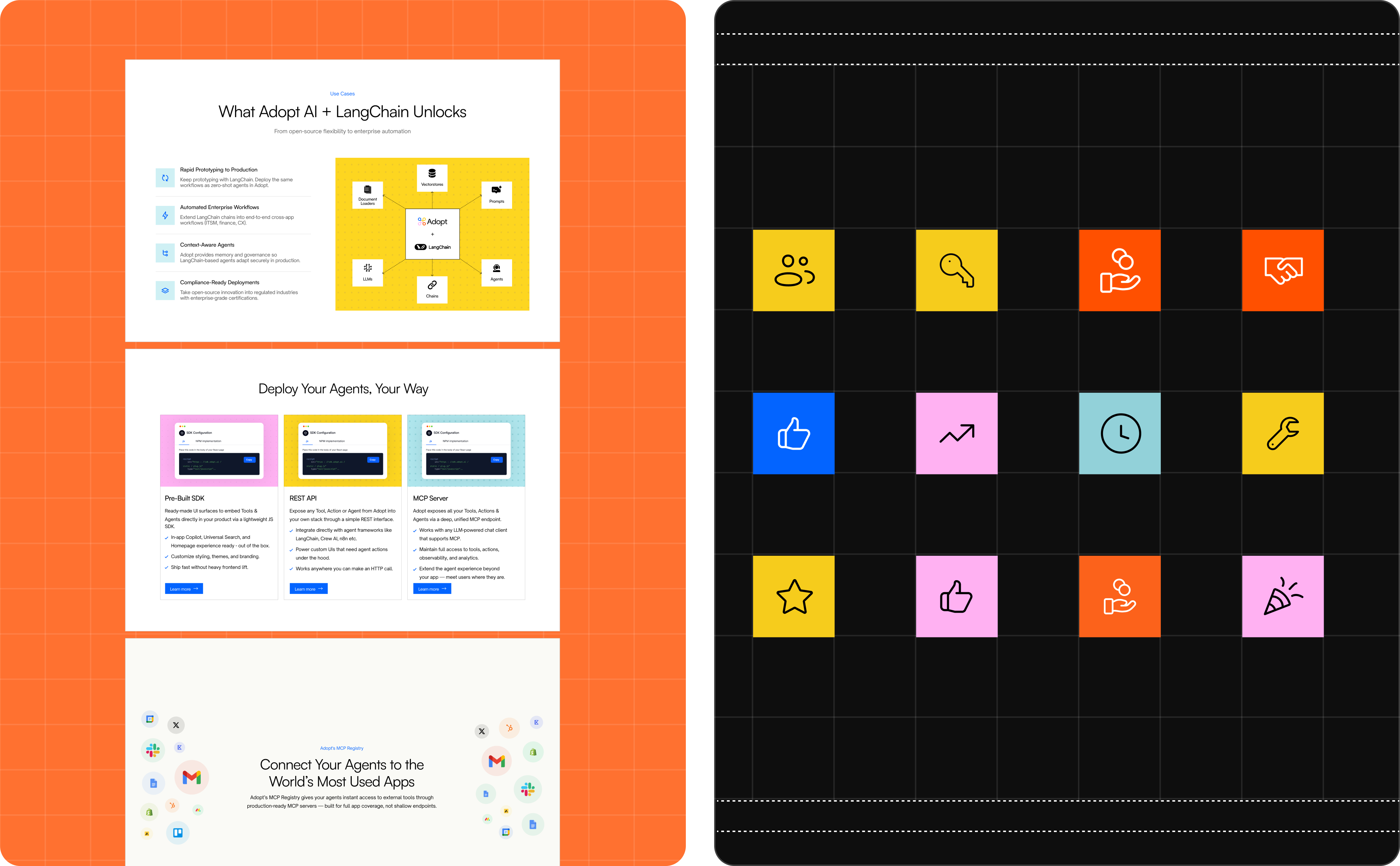Click the yellow star icon tile

(793, 596)
